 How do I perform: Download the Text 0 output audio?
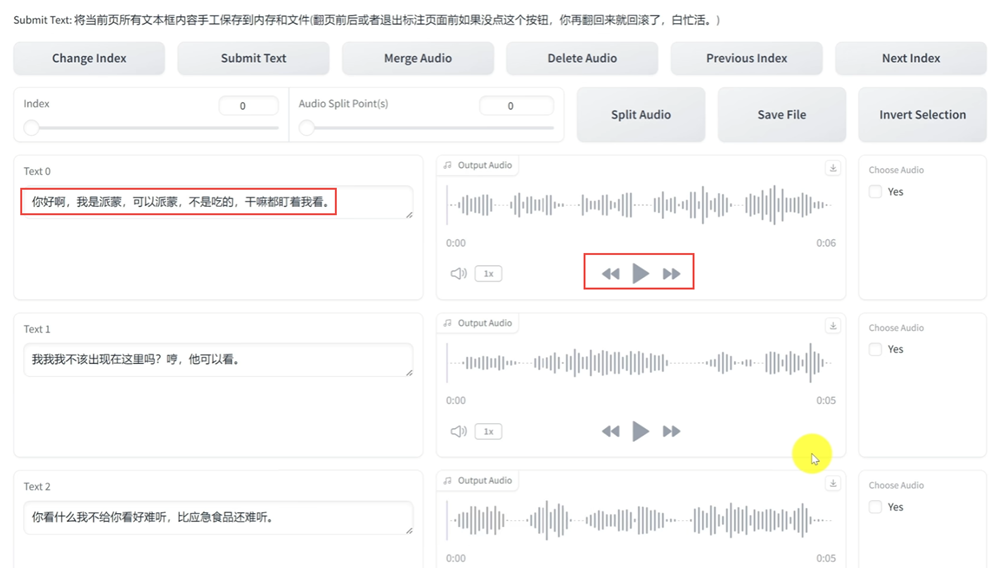pyautogui.click(x=832, y=168)
